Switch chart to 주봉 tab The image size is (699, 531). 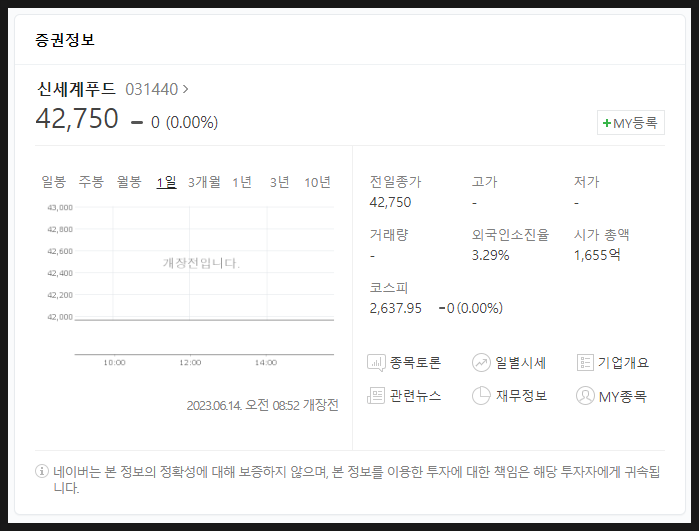pyautogui.click(x=91, y=182)
